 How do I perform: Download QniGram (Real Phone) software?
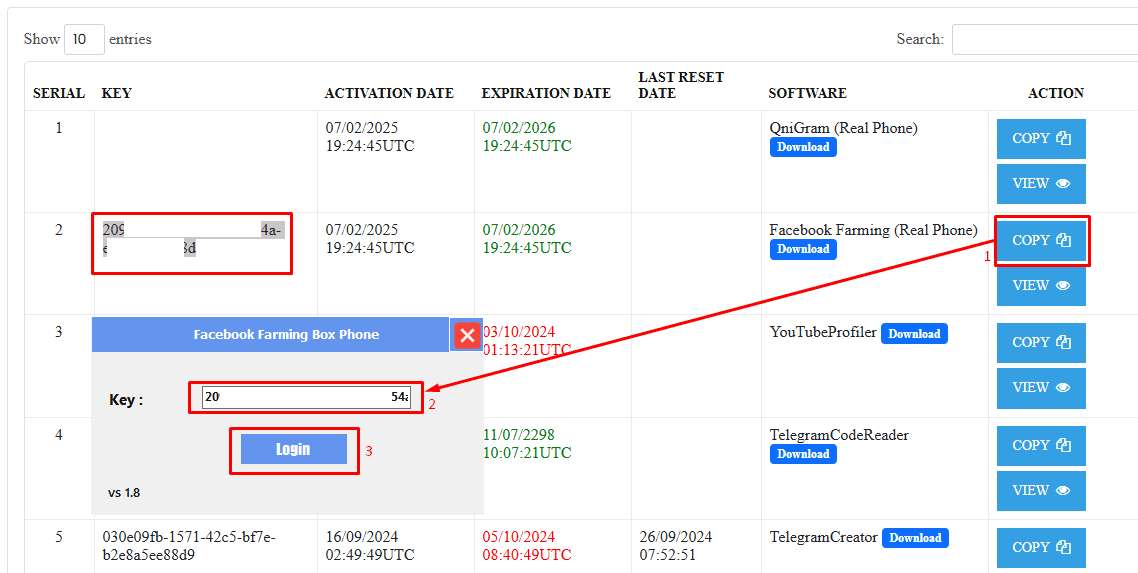[803, 147]
